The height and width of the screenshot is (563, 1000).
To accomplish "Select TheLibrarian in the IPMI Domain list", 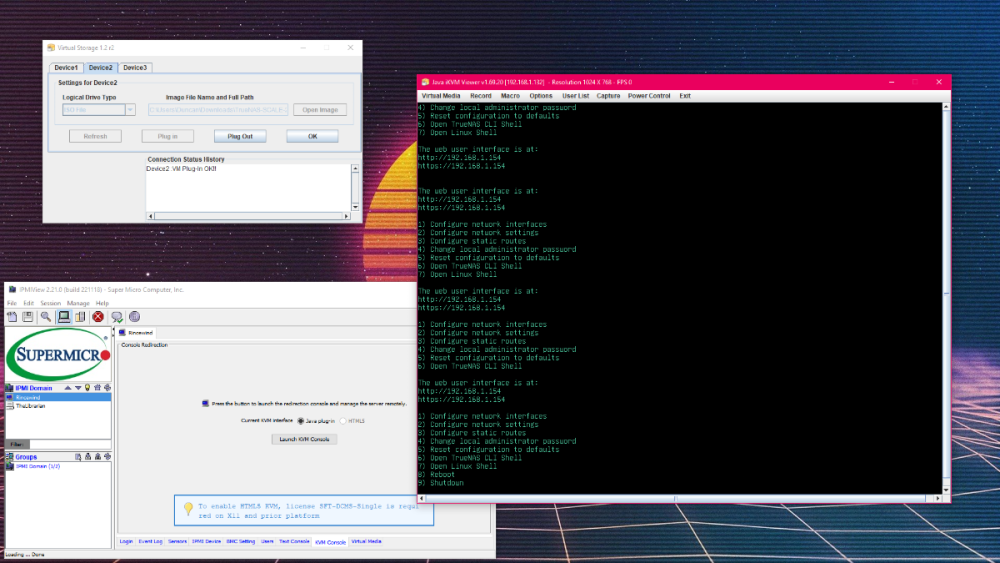I will tap(31, 406).
